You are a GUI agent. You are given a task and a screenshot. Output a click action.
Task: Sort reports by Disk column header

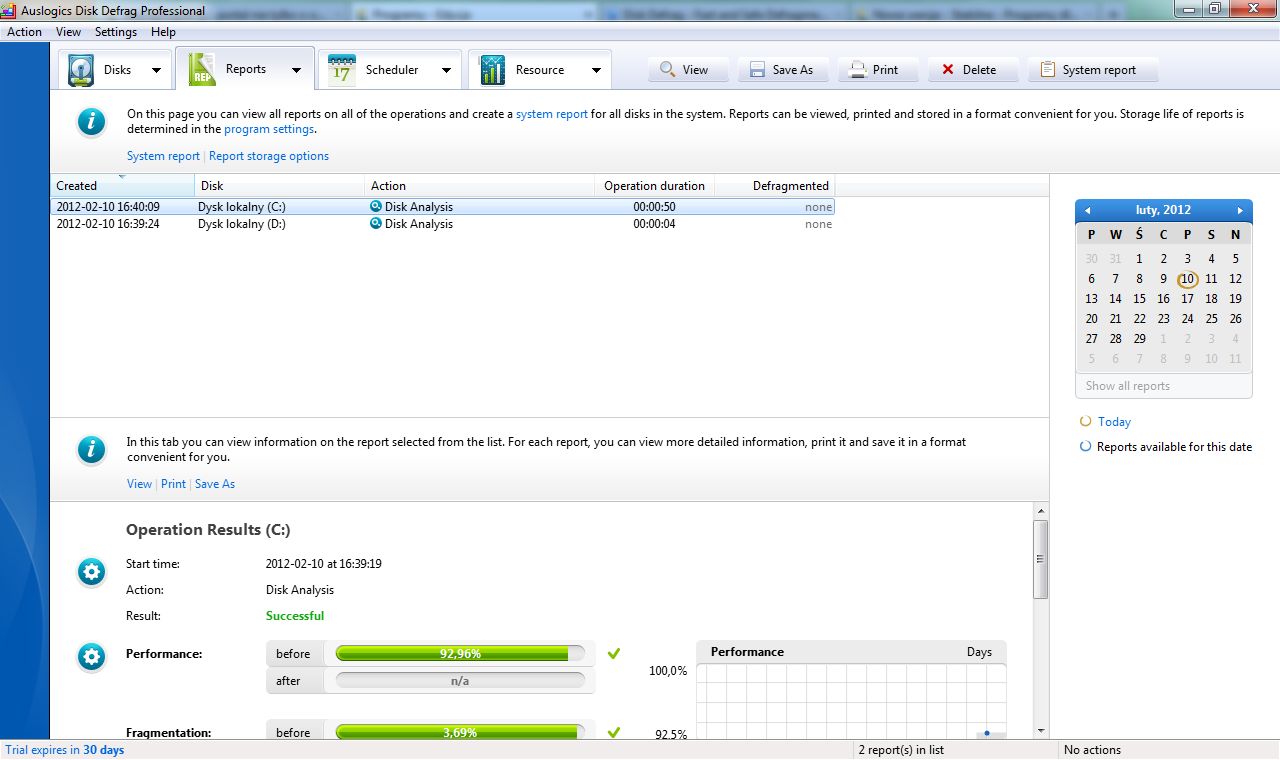coord(280,185)
